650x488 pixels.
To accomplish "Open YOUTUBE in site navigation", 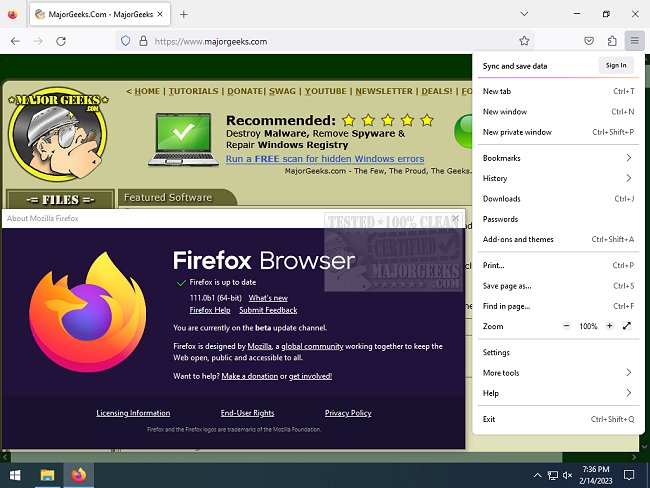I will click(325, 91).
